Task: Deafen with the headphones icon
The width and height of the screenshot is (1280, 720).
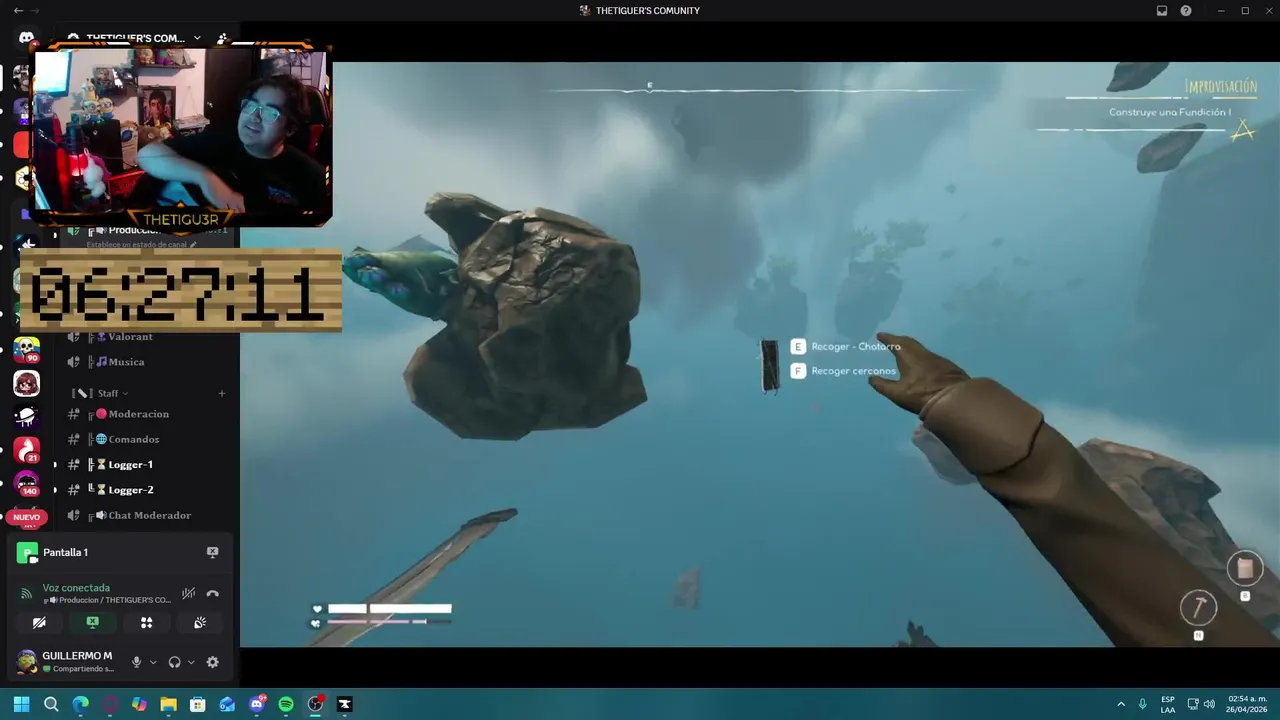Action: pos(175,662)
